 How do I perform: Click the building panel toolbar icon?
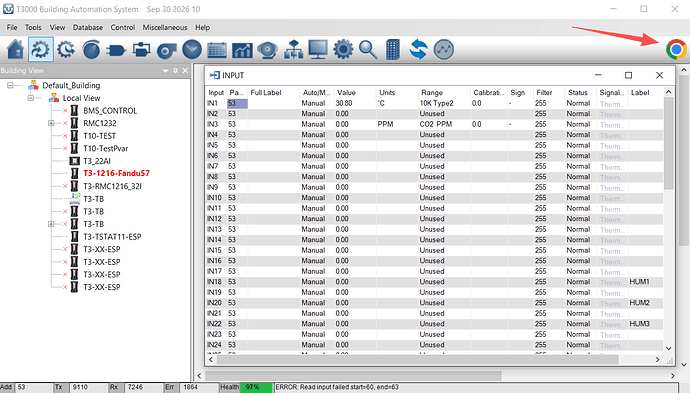pyautogui.click(x=393, y=49)
